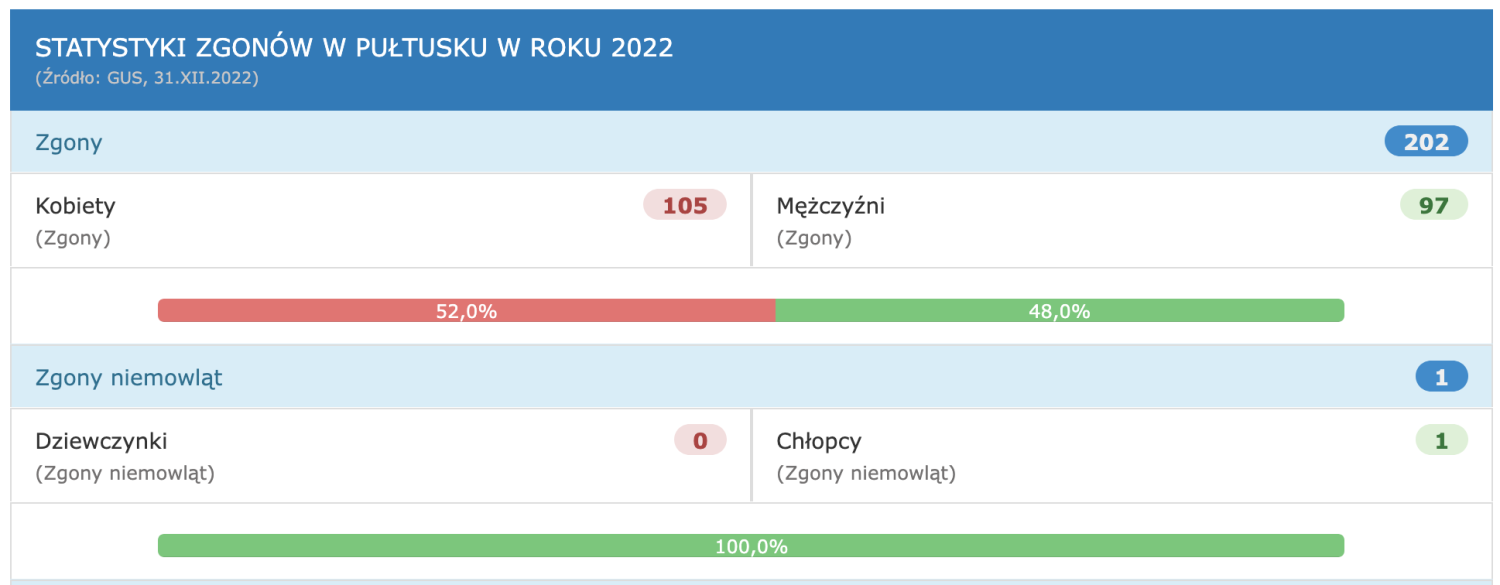Click the red 52,0% bar segment
1500x585 pixels.
tap(466, 311)
